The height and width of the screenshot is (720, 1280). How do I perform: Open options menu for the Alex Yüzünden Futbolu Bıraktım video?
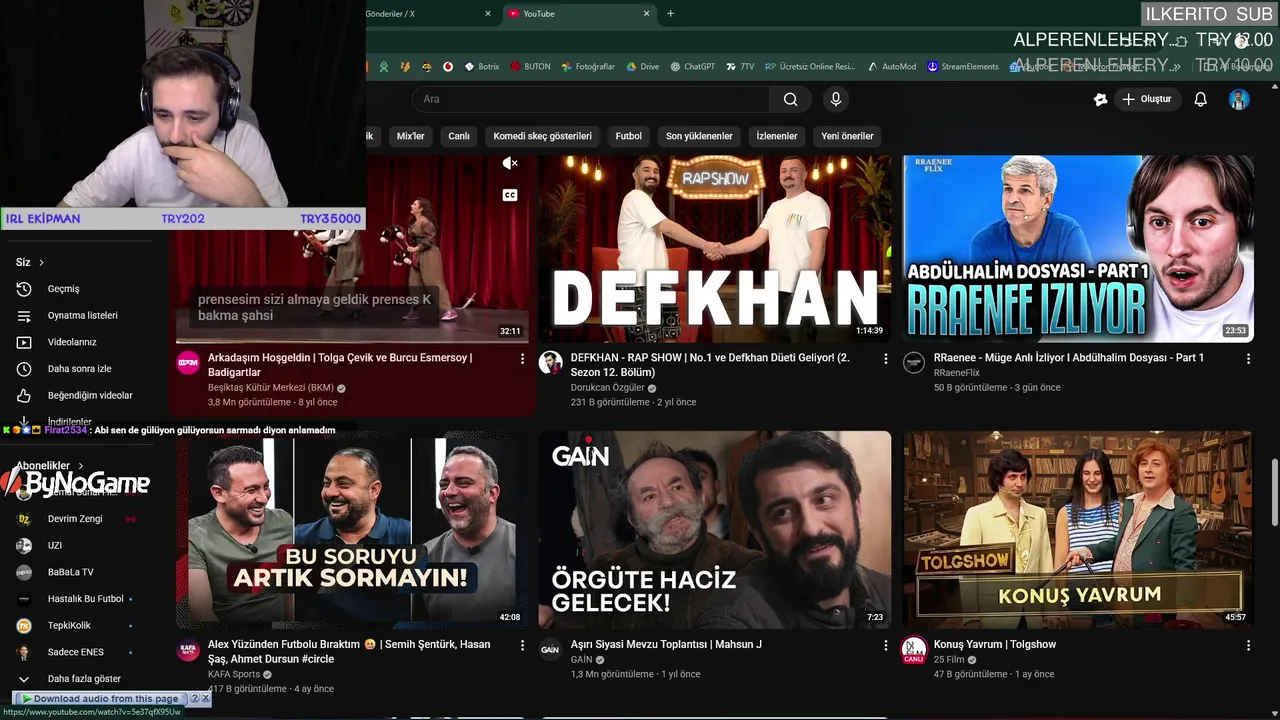[x=522, y=645]
